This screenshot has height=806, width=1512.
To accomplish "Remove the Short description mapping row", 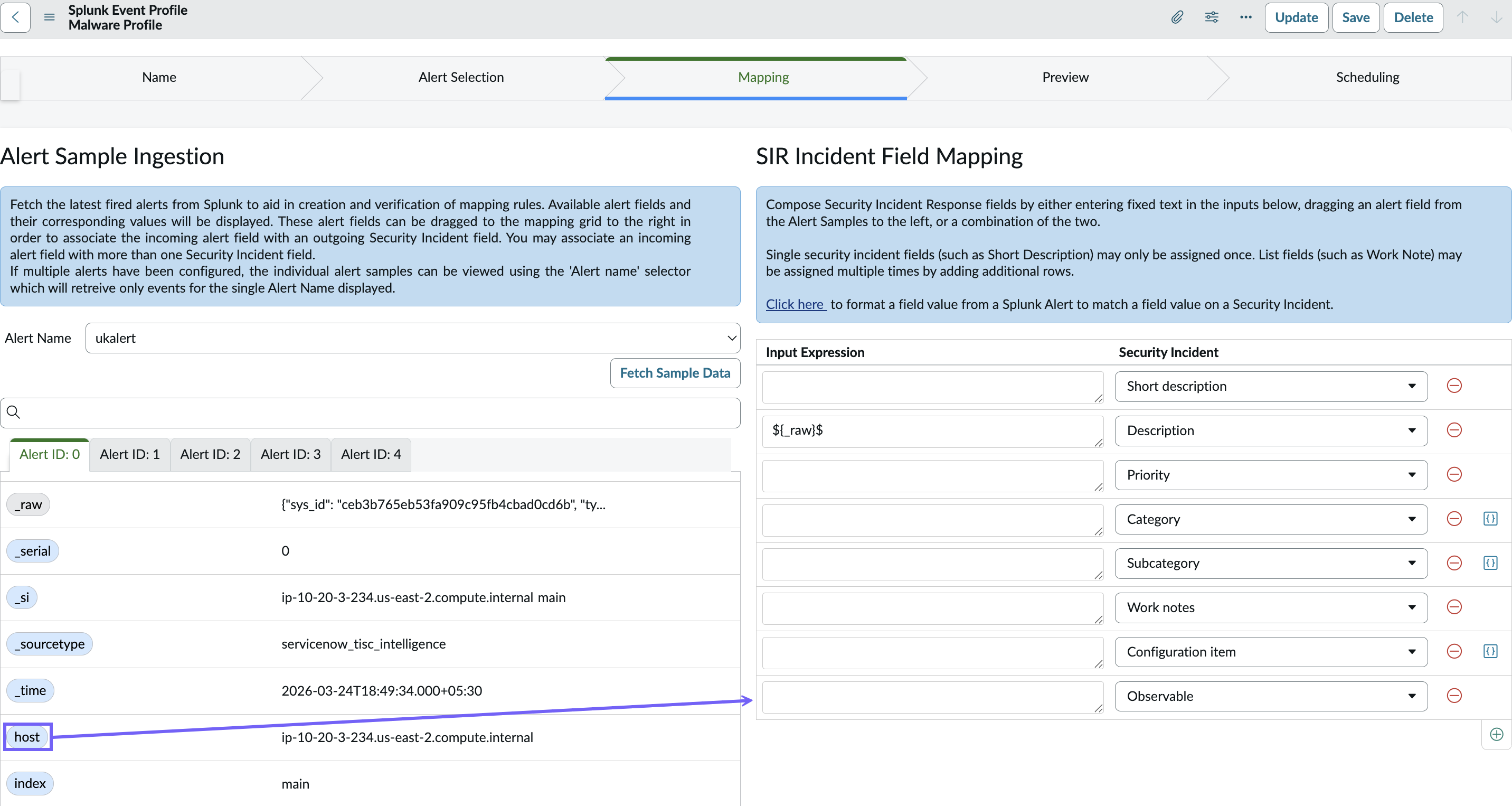I will (1454, 386).
